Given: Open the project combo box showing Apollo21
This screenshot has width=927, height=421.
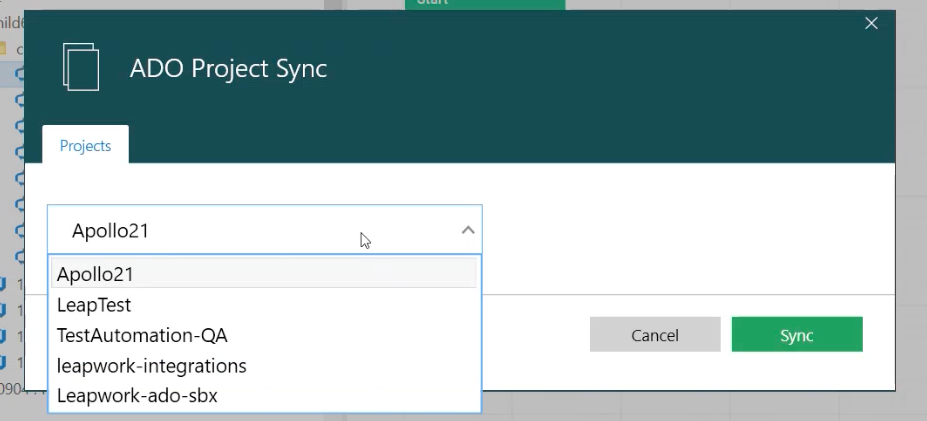Looking at the screenshot, I should click(250, 230).
